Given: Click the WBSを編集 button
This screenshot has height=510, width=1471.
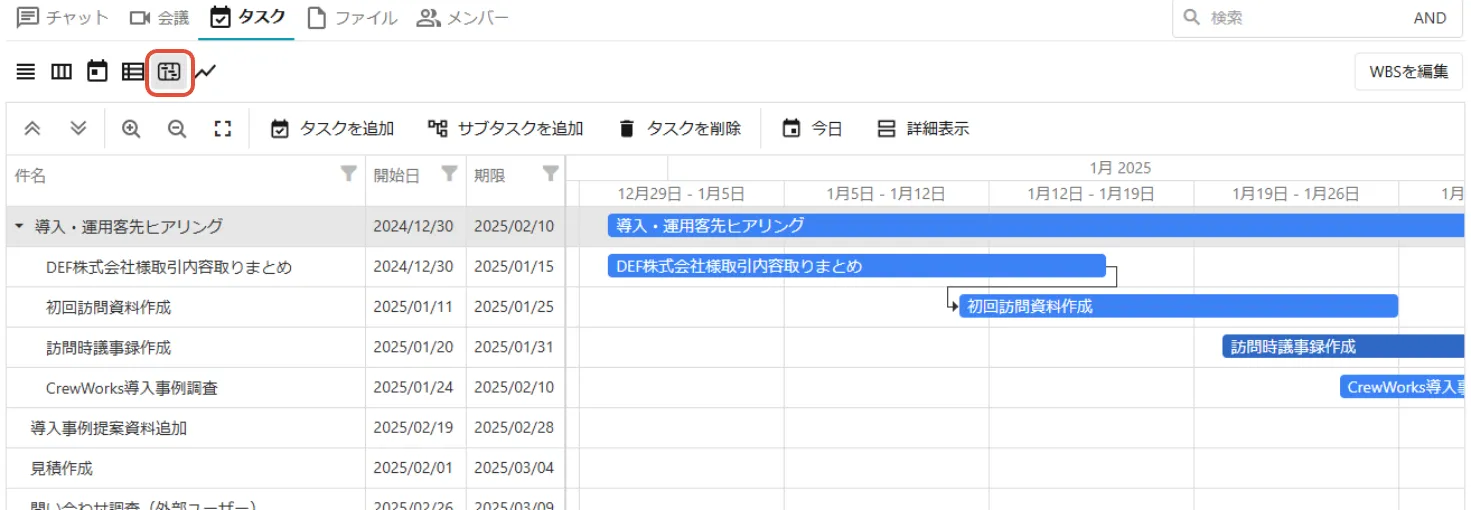Looking at the screenshot, I should (x=1409, y=71).
